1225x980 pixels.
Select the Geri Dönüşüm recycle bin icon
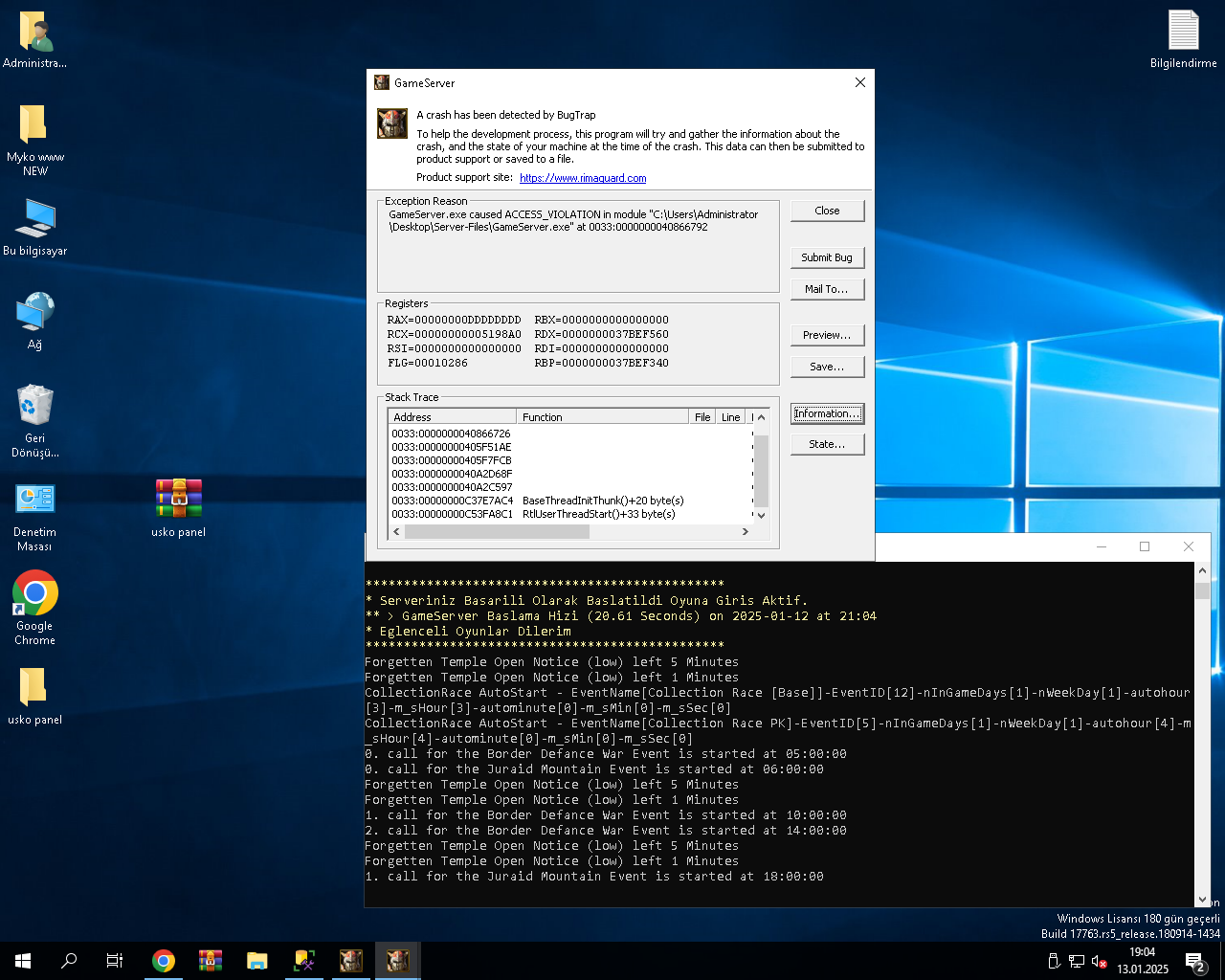click(35, 419)
